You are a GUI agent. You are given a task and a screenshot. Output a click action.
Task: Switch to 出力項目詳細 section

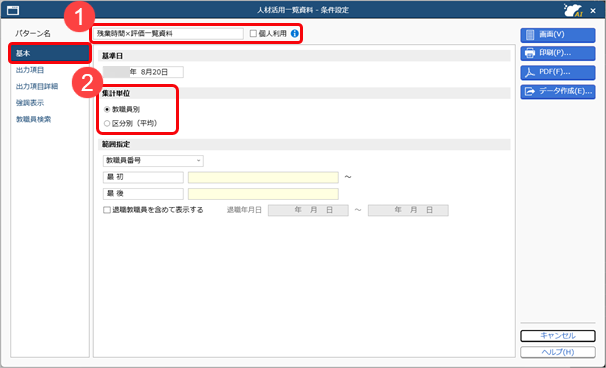point(37,86)
